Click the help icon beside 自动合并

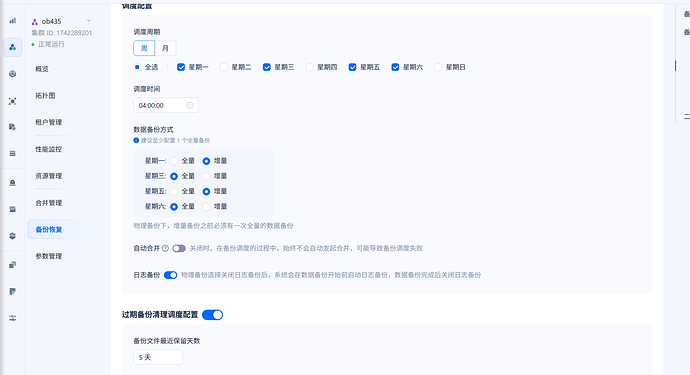[x=165, y=248]
